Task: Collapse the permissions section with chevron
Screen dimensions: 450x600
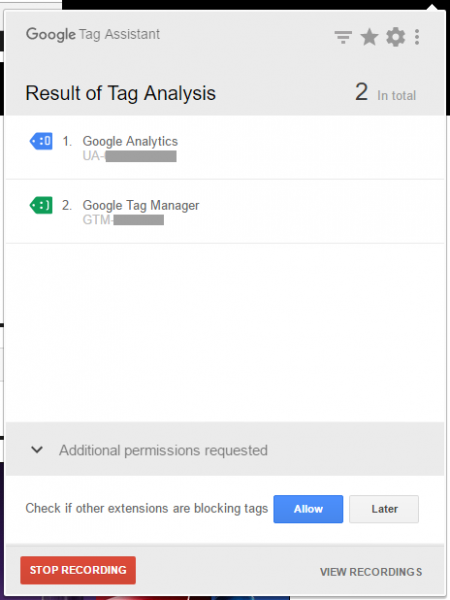Action: pos(37,450)
